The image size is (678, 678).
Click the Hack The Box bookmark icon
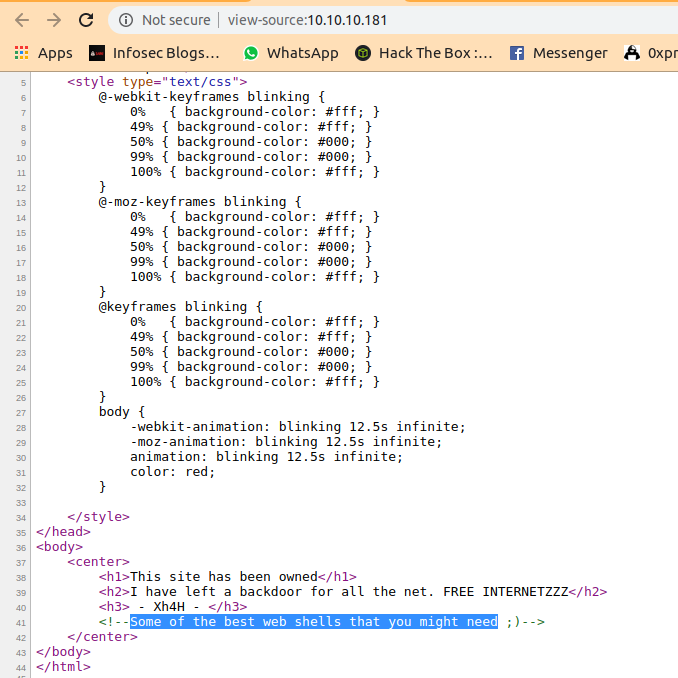pyautogui.click(x=364, y=53)
